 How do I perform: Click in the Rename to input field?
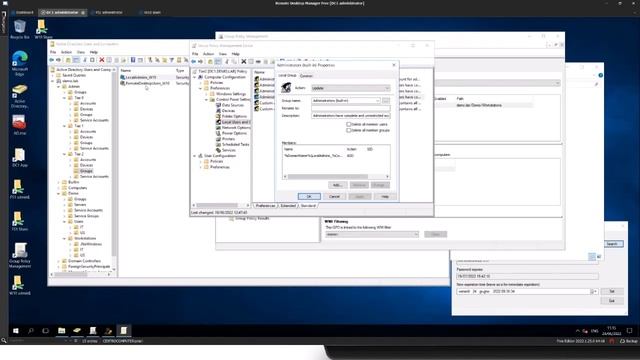click(351, 108)
